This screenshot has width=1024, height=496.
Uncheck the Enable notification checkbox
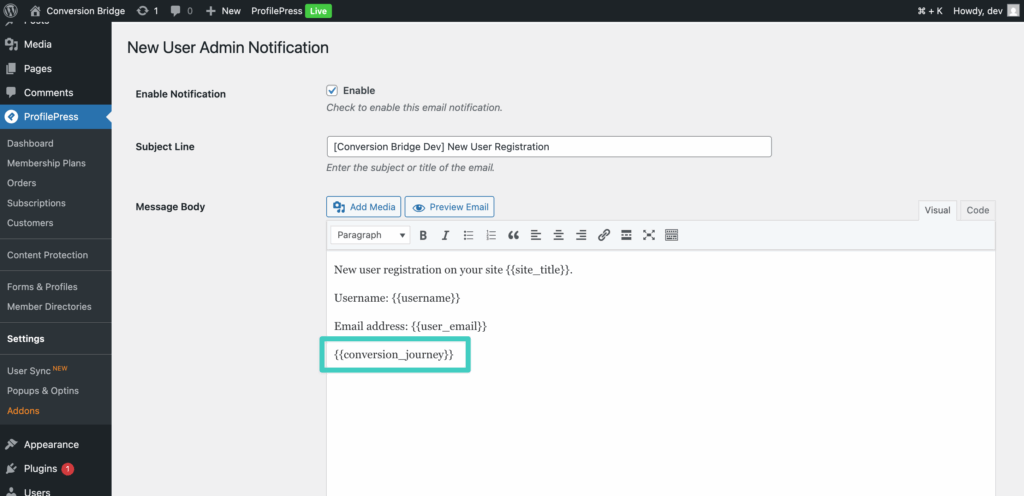tap(332, 90)
